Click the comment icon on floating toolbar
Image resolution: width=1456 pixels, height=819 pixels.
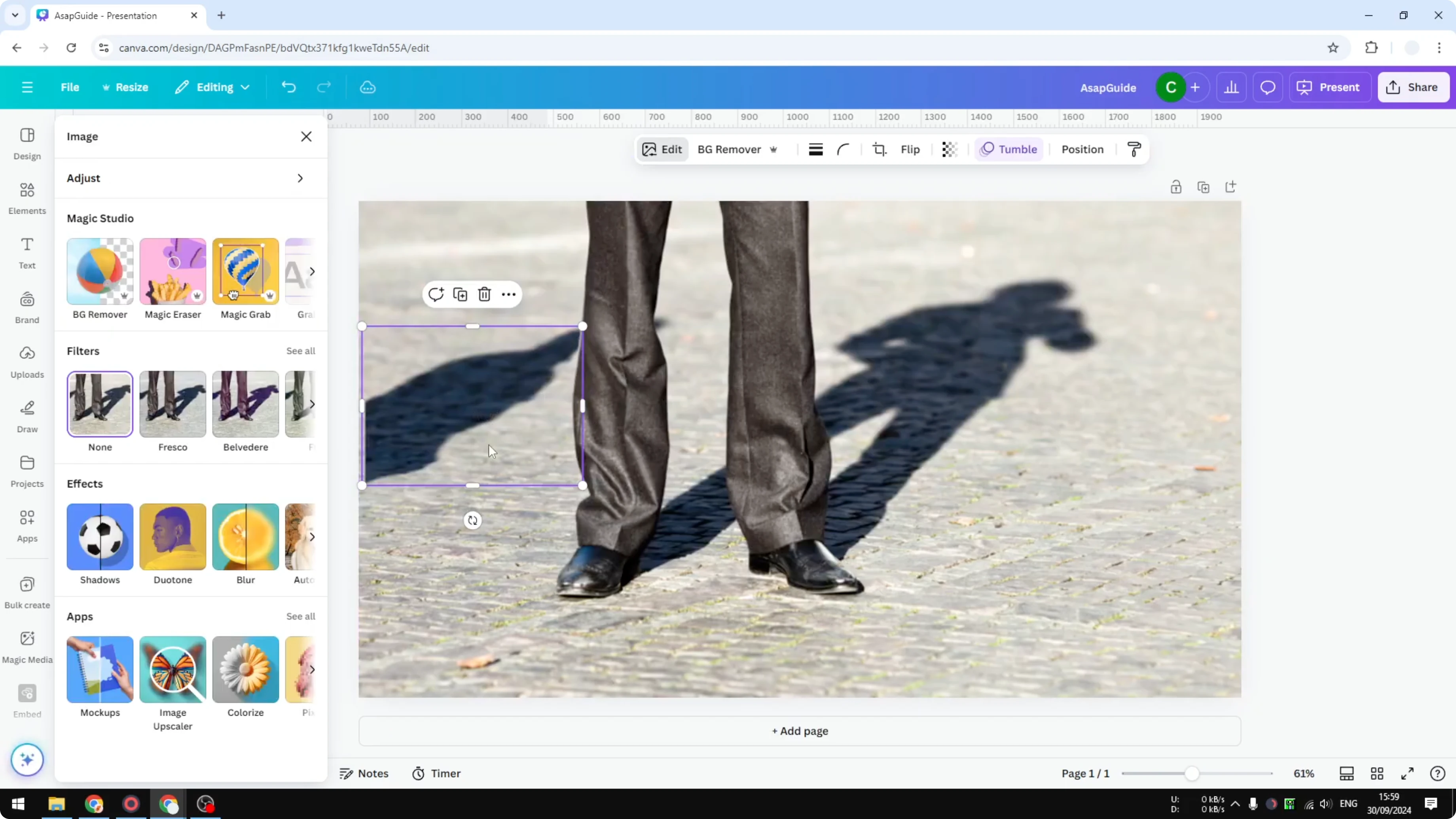click(x=436, y=294)
